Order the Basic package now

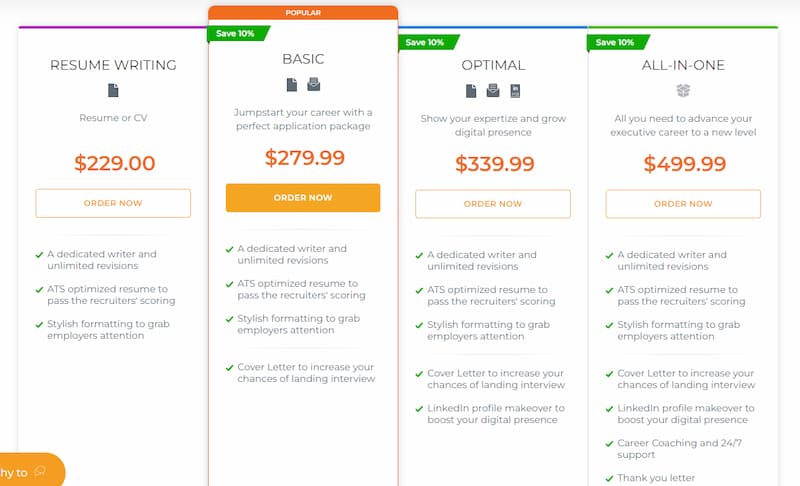click(303, 197)
